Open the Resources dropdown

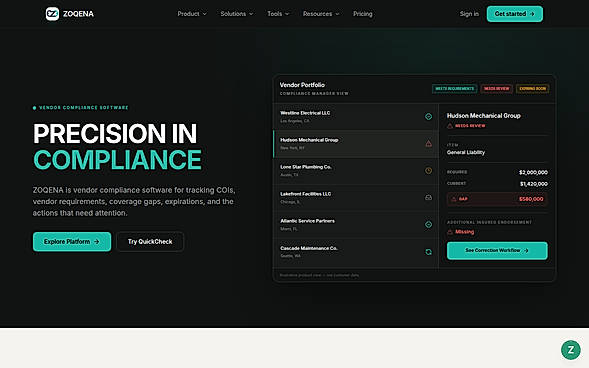click(x=321, y=14)
